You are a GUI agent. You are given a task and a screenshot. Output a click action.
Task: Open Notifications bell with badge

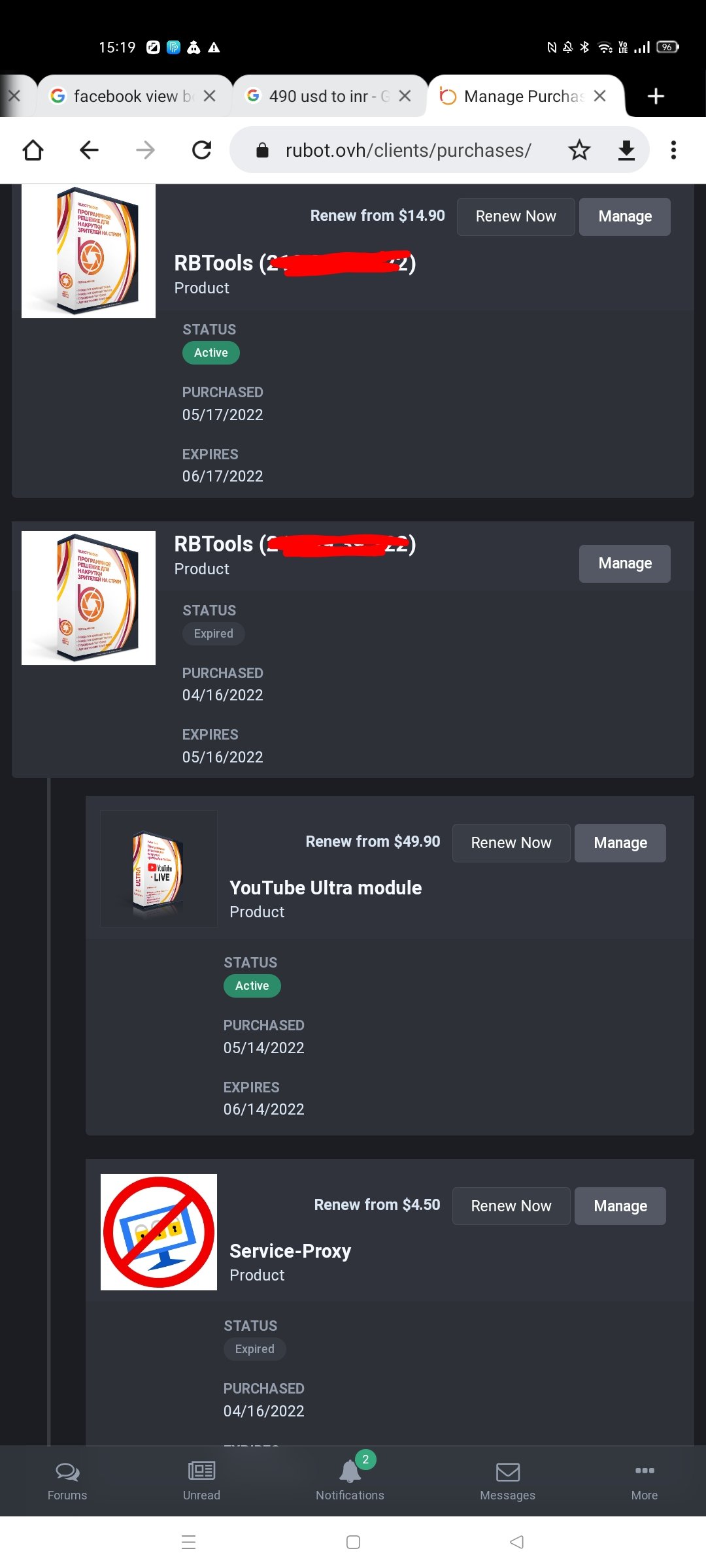pyautogui.click(x=350, y=1480)
